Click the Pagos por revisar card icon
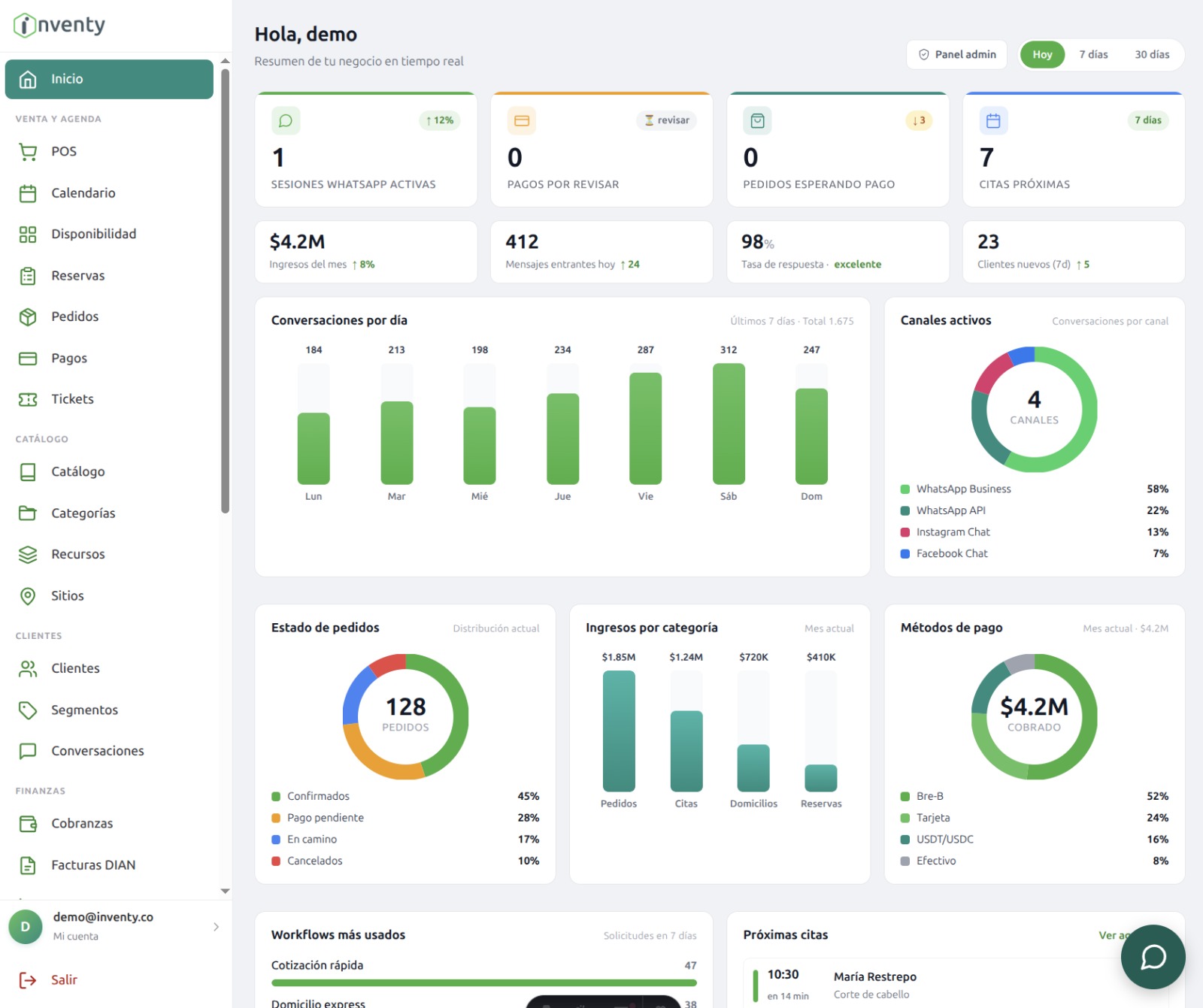 522,120
